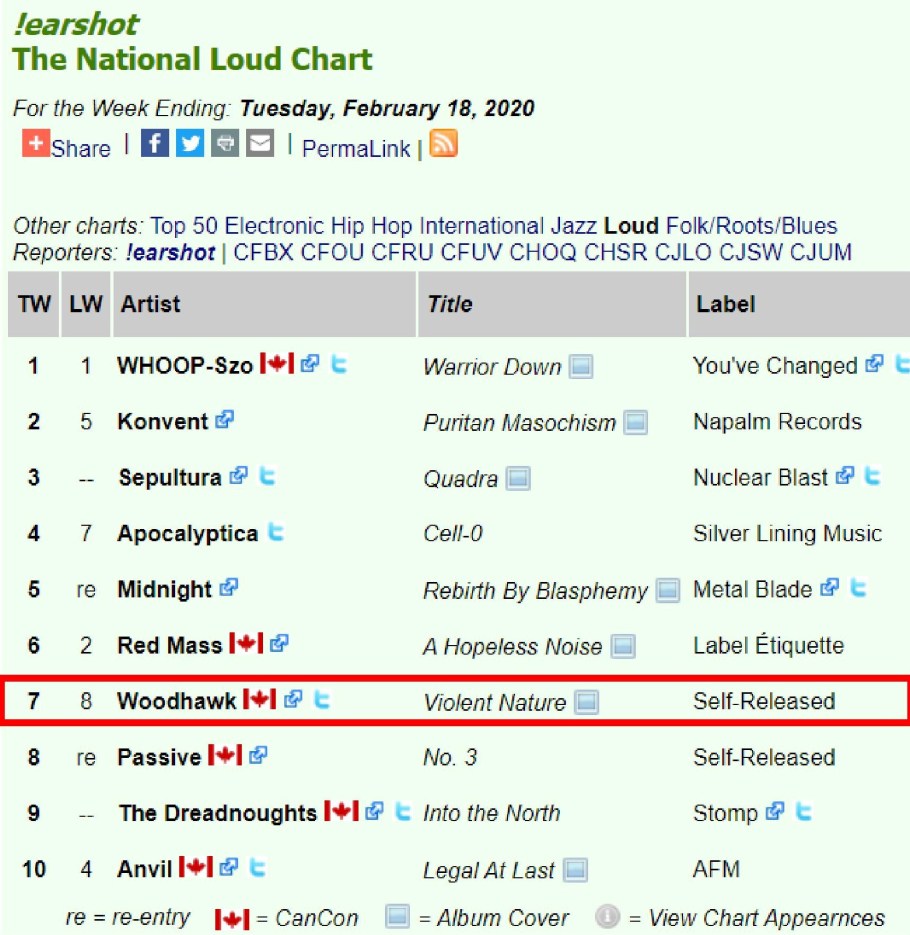Click Sepultura's Twitter icon

267,477
